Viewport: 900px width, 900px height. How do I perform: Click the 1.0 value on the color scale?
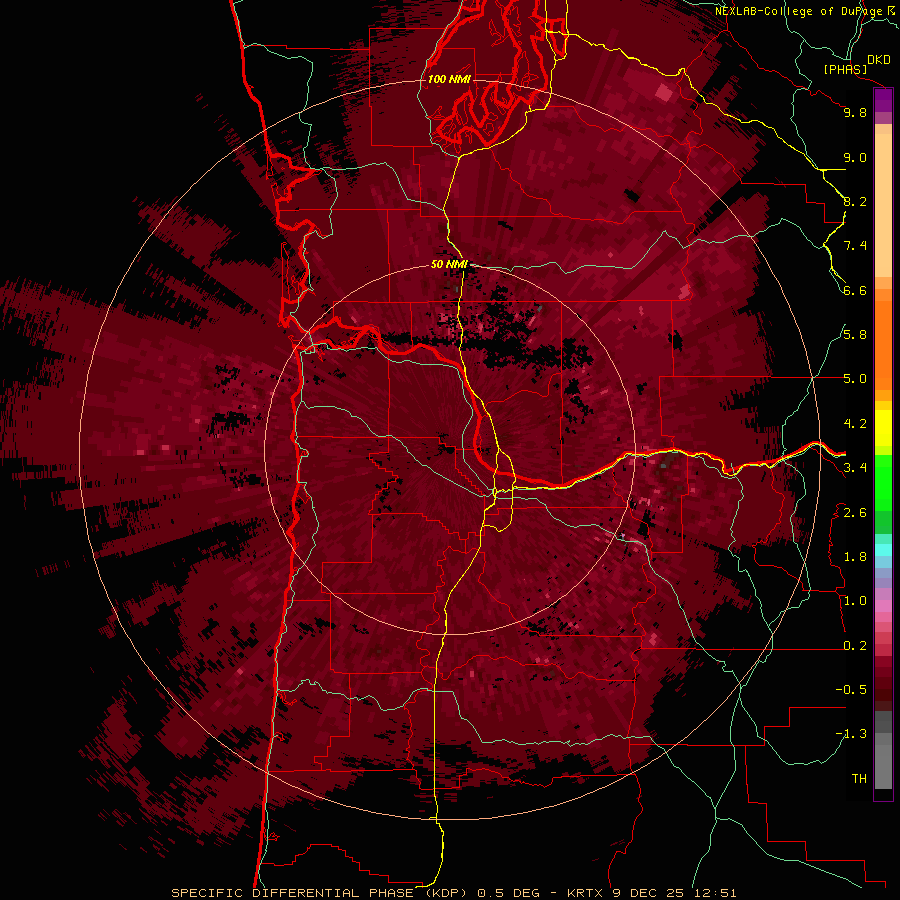[855, 601]
